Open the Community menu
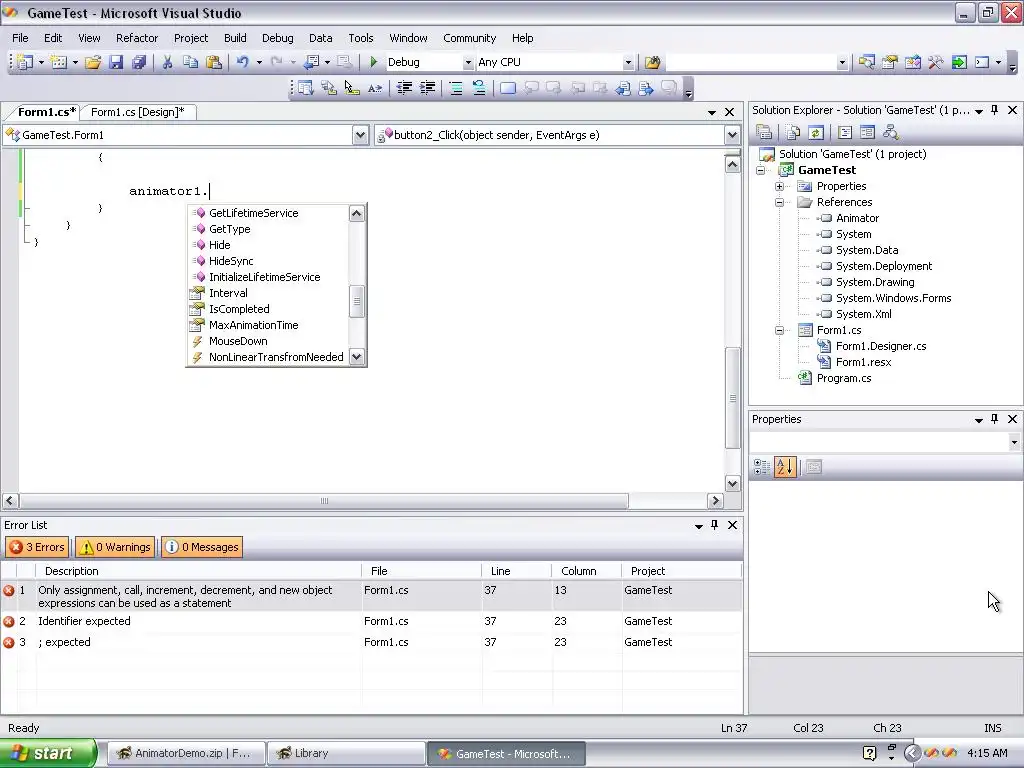This screenshot has width=1024, height=768. [470, 38]
